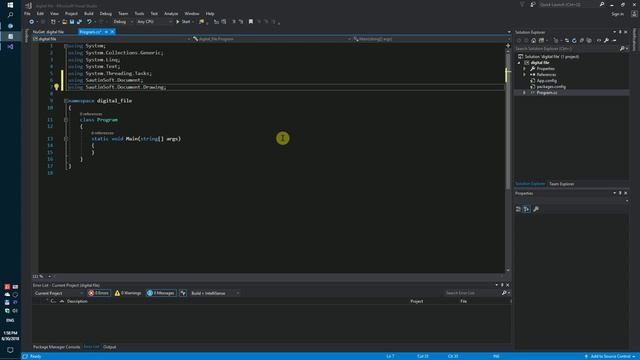
Task: Select packages.config in Solution Explorer
Action: (x=551, y=87)
